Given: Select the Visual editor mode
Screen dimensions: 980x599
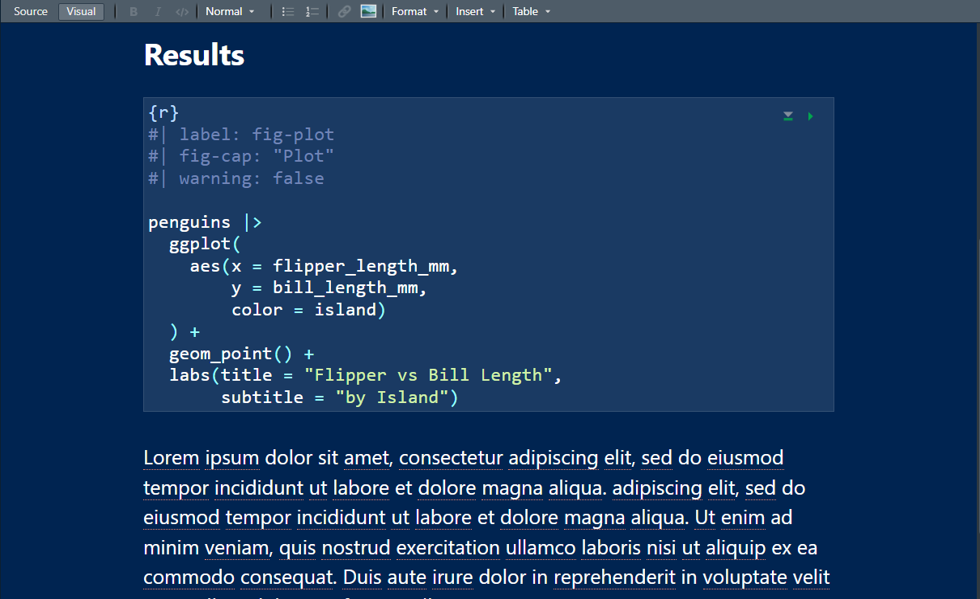Looking at the screenshot, I should click(81, 12).
